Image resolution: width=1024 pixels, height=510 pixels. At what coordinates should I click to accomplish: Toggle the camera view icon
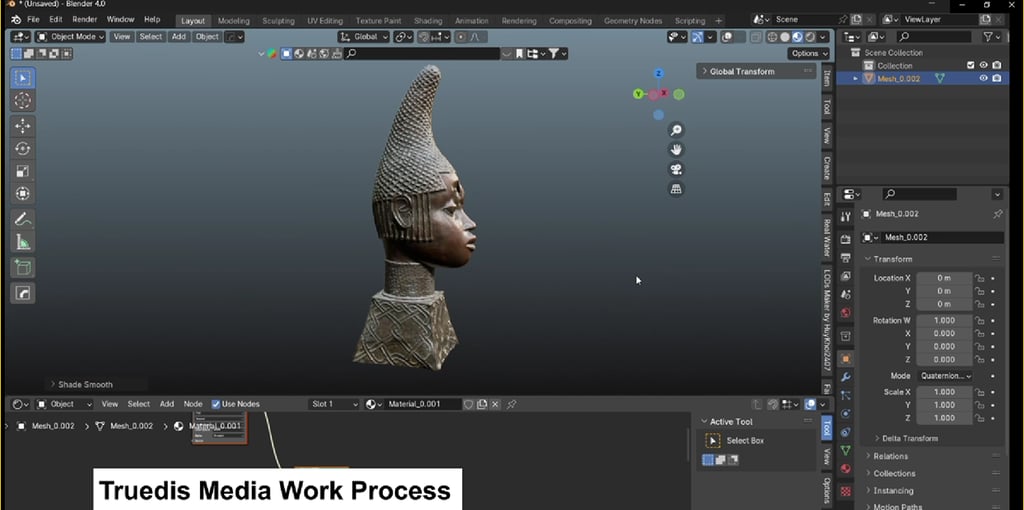(676, 170)
